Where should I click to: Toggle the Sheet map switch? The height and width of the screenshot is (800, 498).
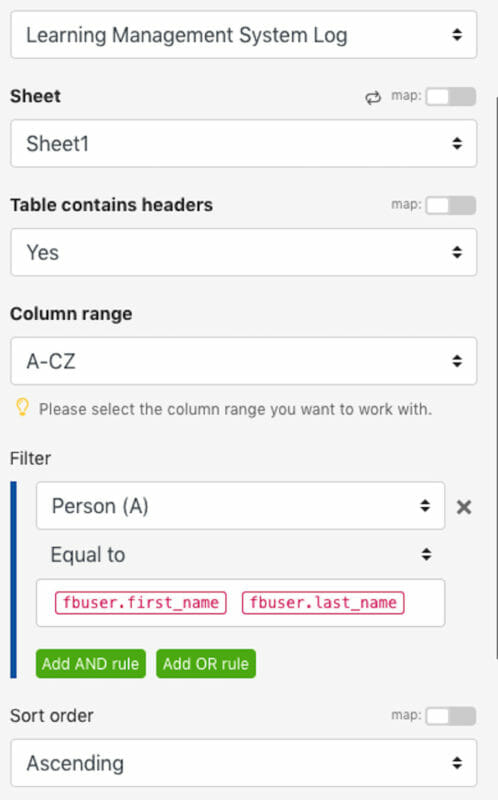coord(451,96)
